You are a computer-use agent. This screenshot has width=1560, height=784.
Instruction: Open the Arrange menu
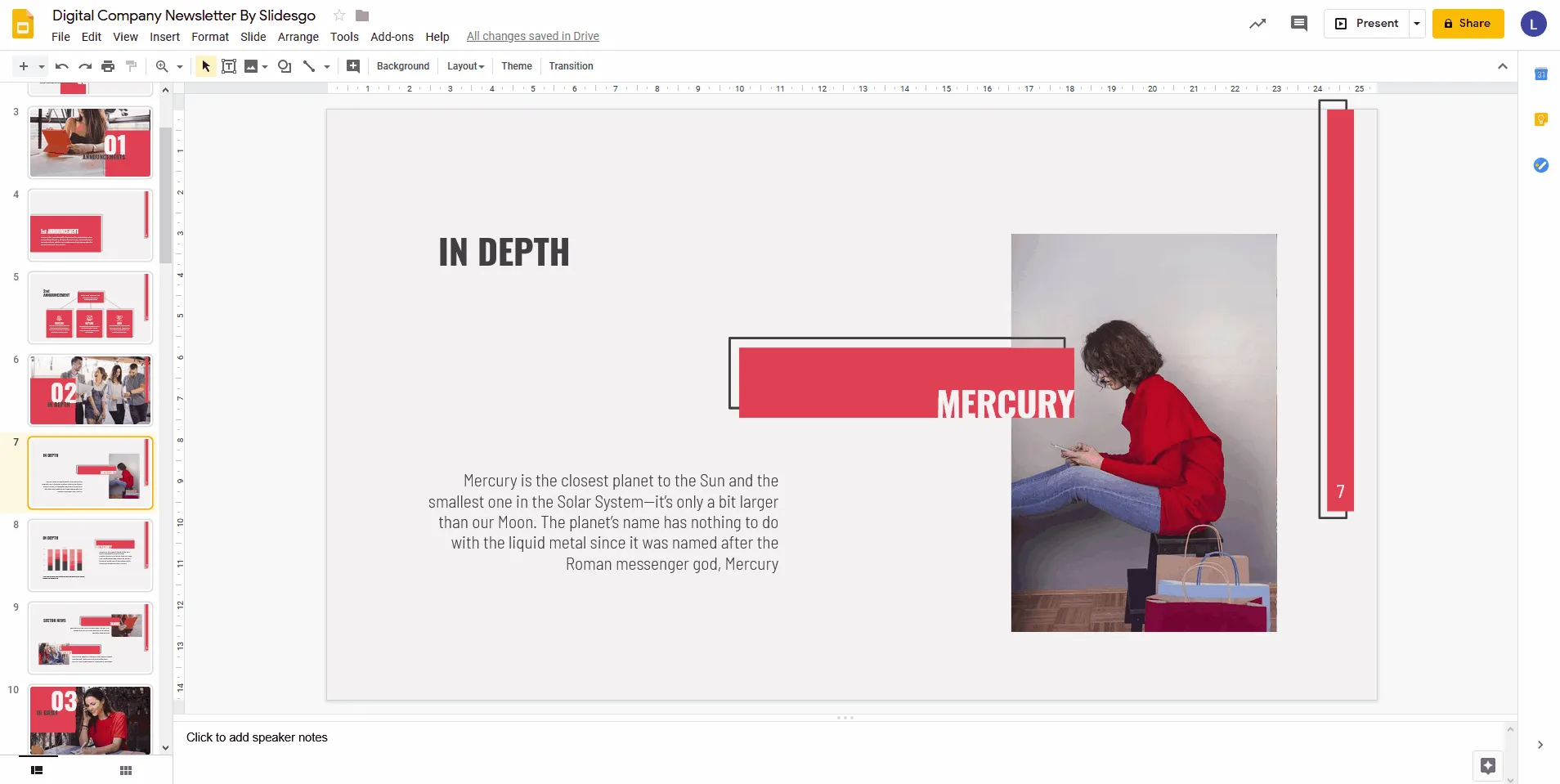[298, 37]
